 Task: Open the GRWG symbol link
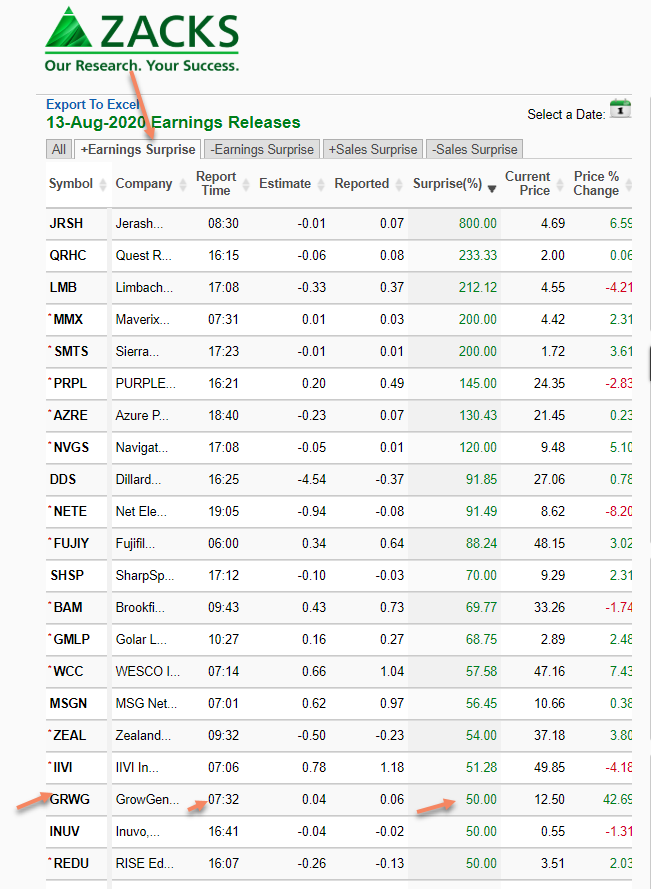70,799
